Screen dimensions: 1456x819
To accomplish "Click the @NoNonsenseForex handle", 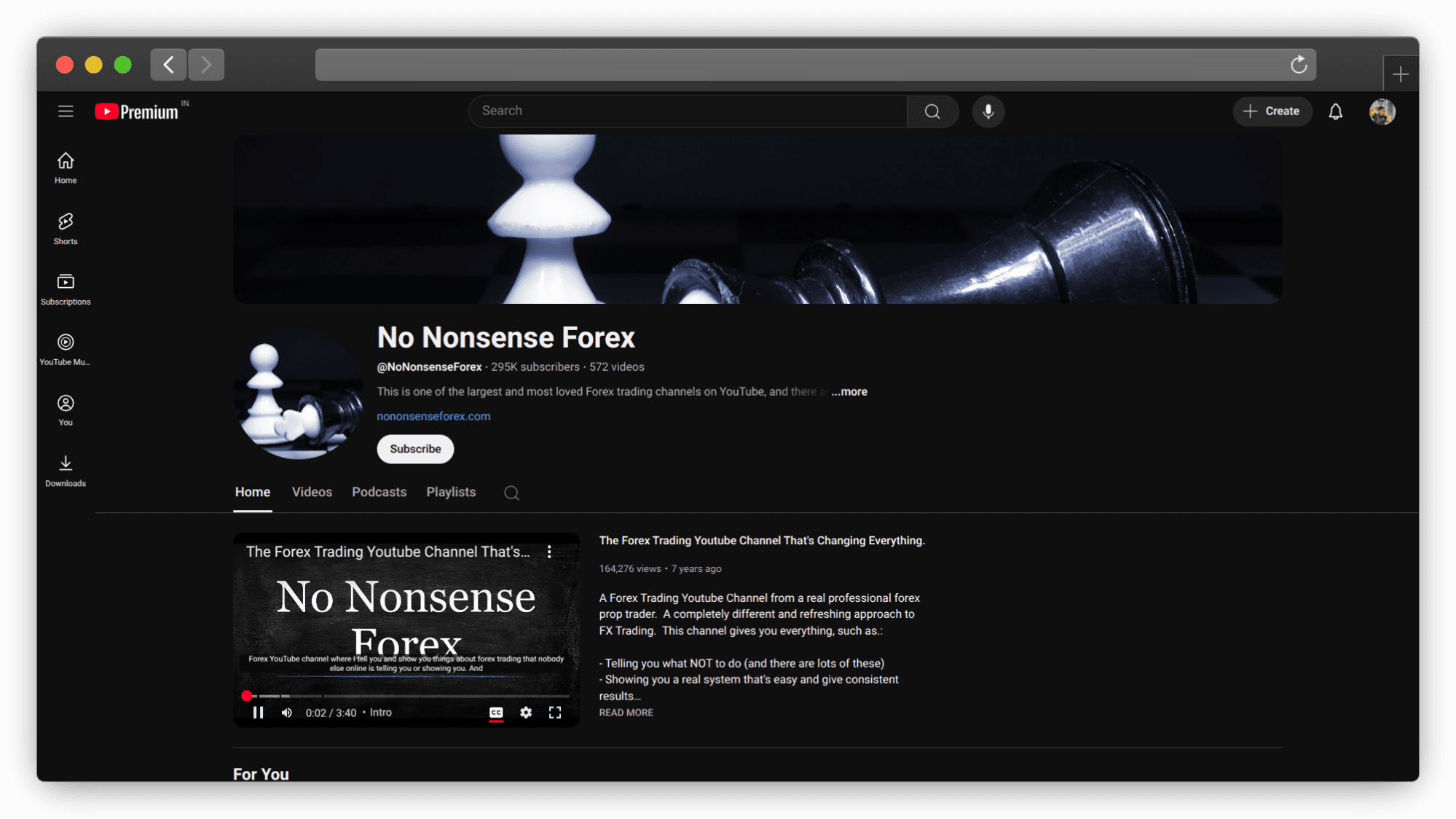I will (429, 367).
